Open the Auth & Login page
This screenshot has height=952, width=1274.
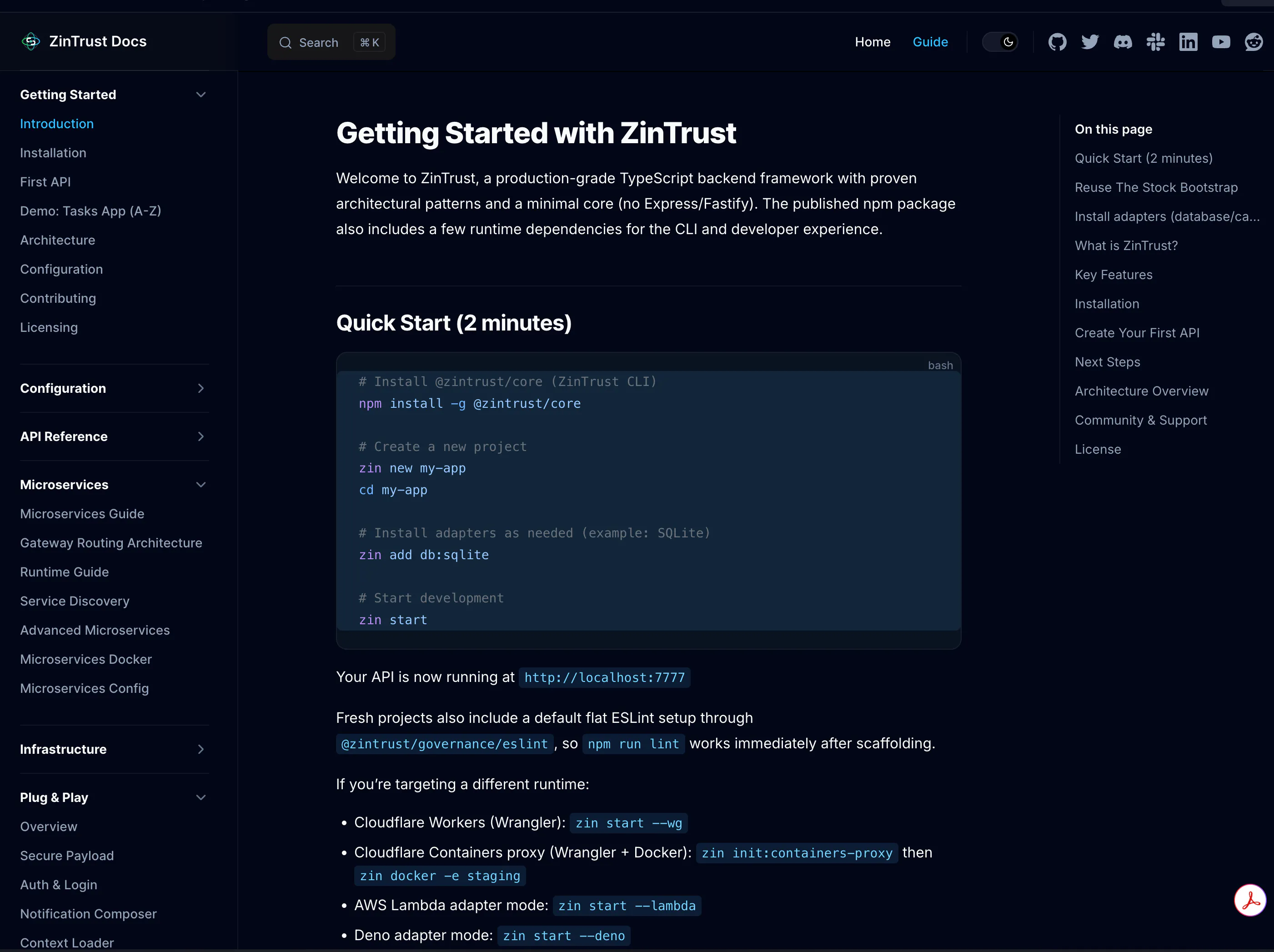pyautogui.click(x=59, y=885)
